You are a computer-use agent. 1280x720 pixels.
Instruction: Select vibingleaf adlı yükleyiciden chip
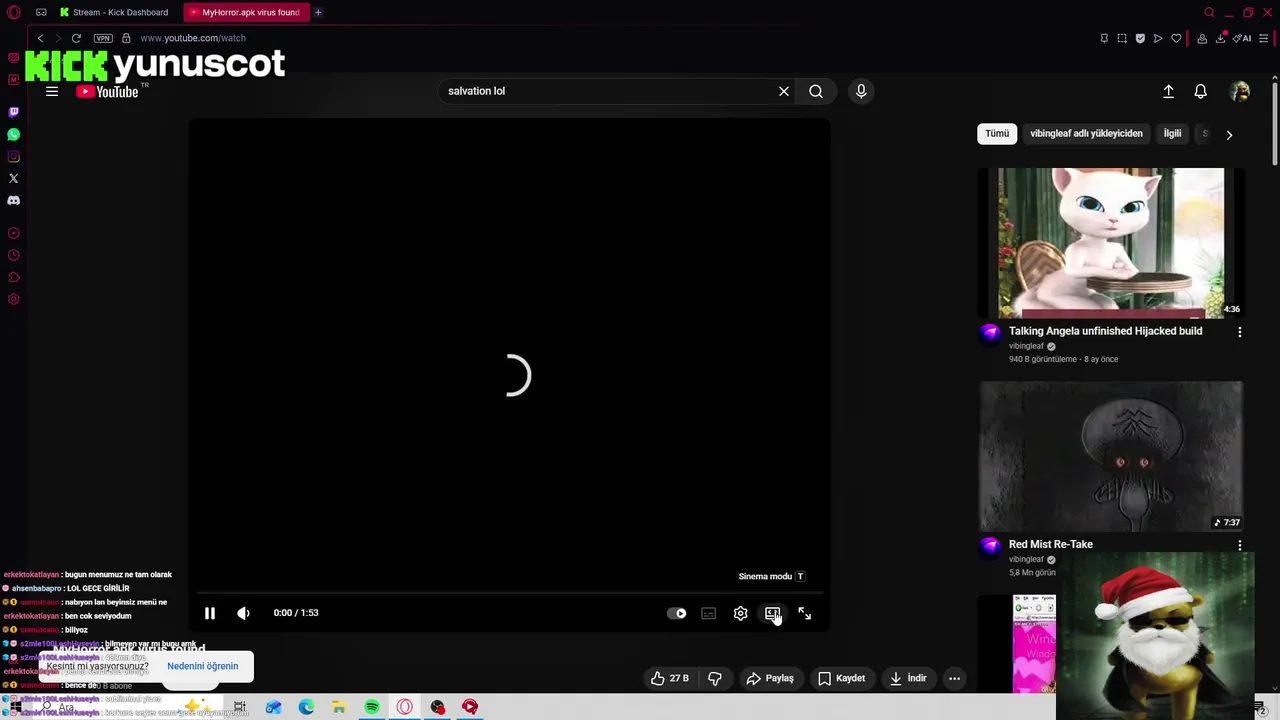[1086, 133]
